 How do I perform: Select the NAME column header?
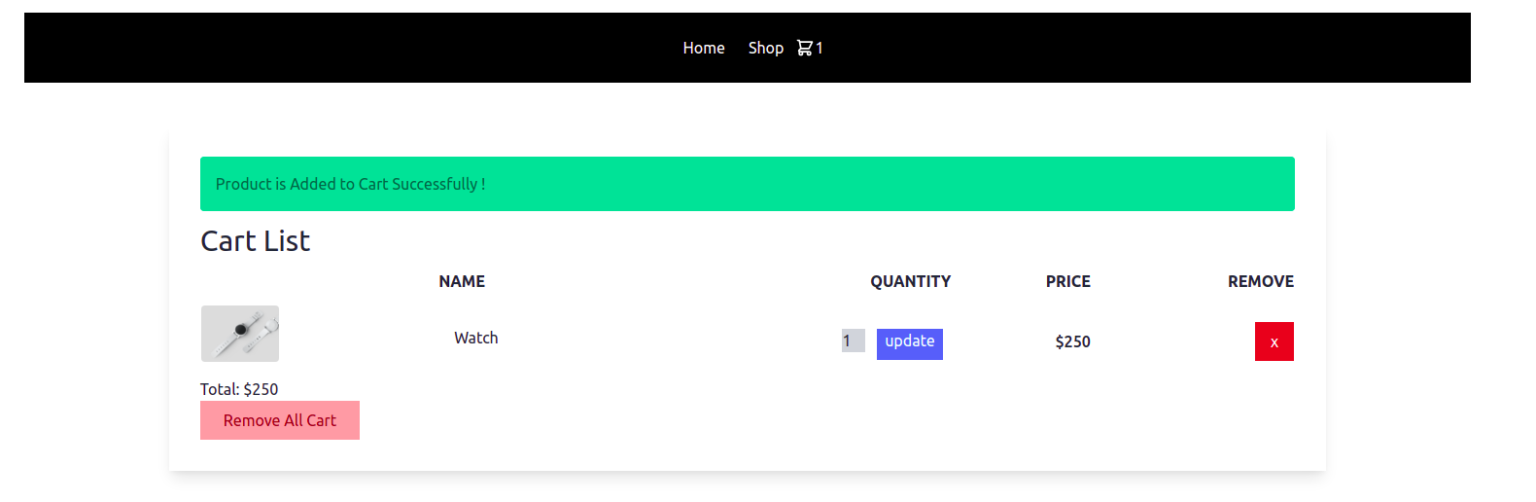tap(462, 282)
